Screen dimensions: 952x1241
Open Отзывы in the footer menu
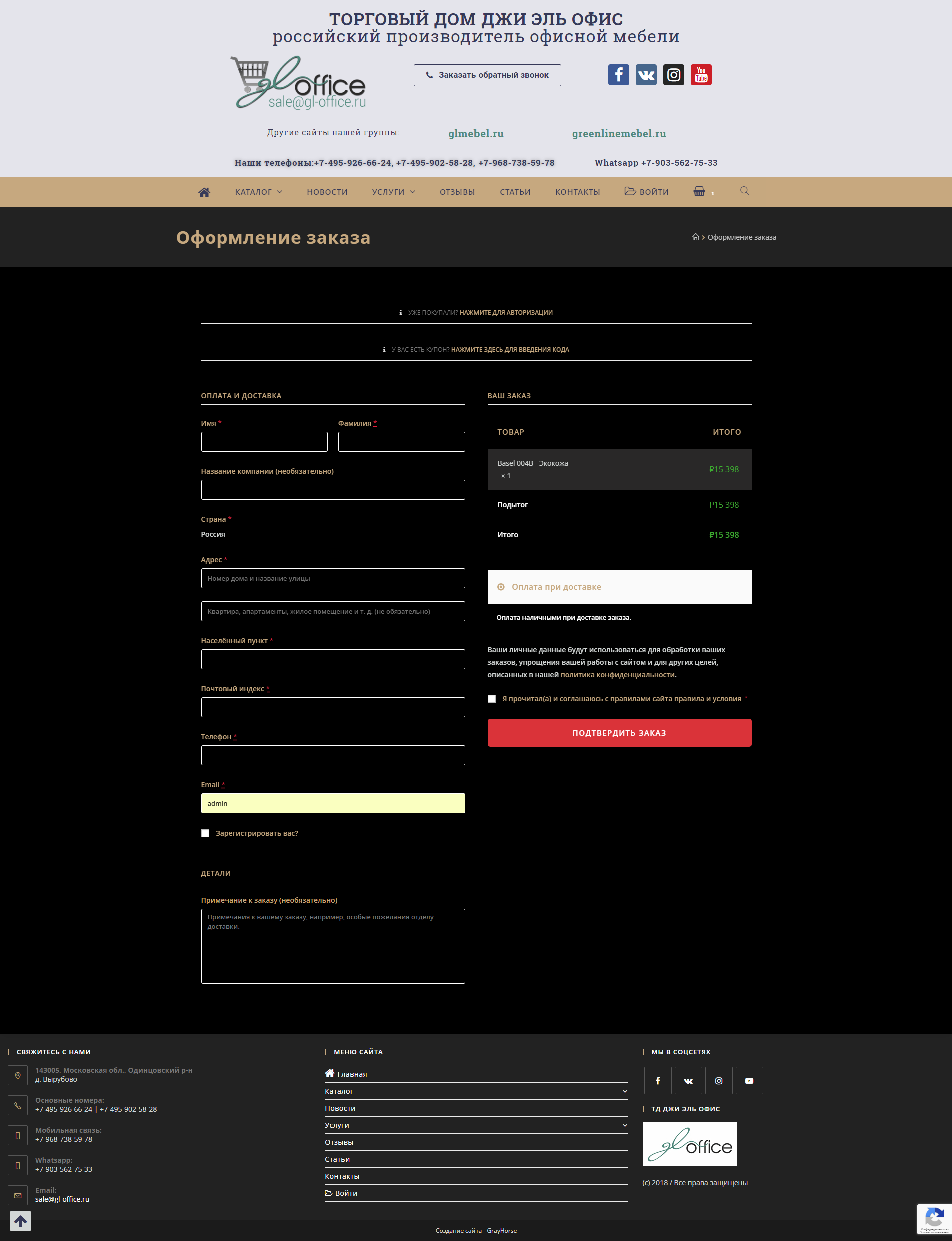coord(339,1142)
